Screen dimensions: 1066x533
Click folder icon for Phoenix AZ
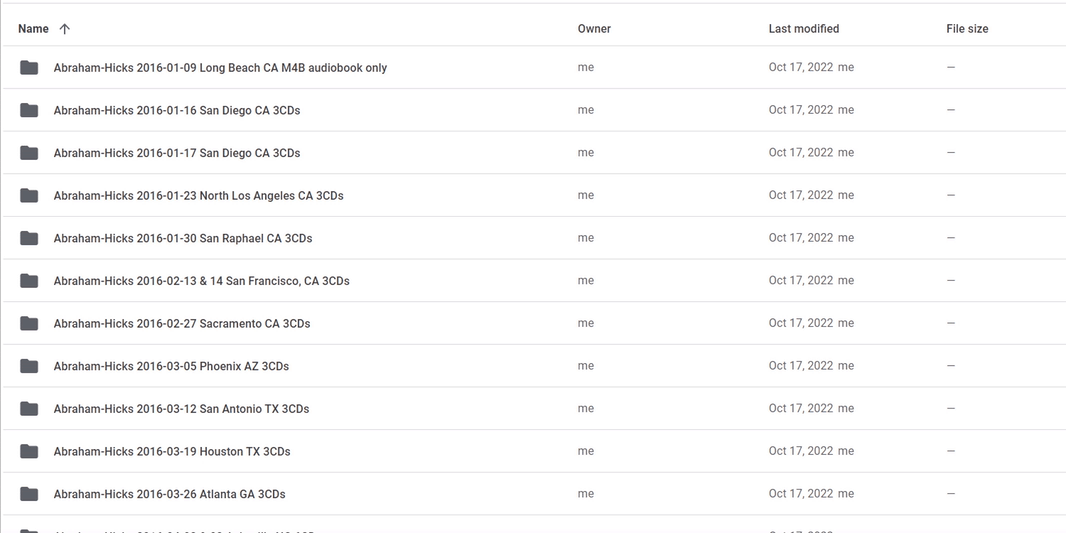[x=29, y=366]
